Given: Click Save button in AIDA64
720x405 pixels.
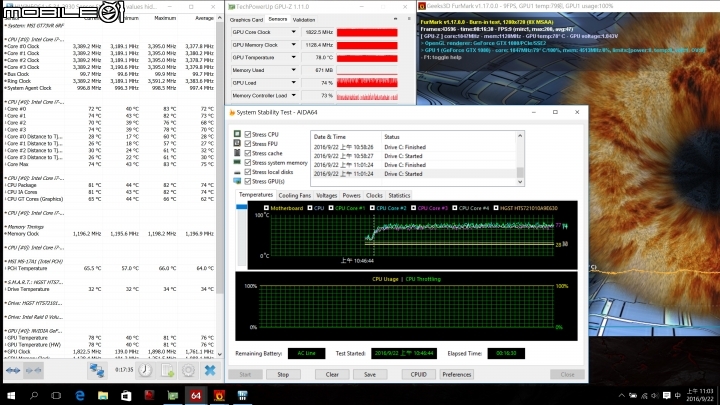Looking at the screenshot, I should (x=370, y=374).
